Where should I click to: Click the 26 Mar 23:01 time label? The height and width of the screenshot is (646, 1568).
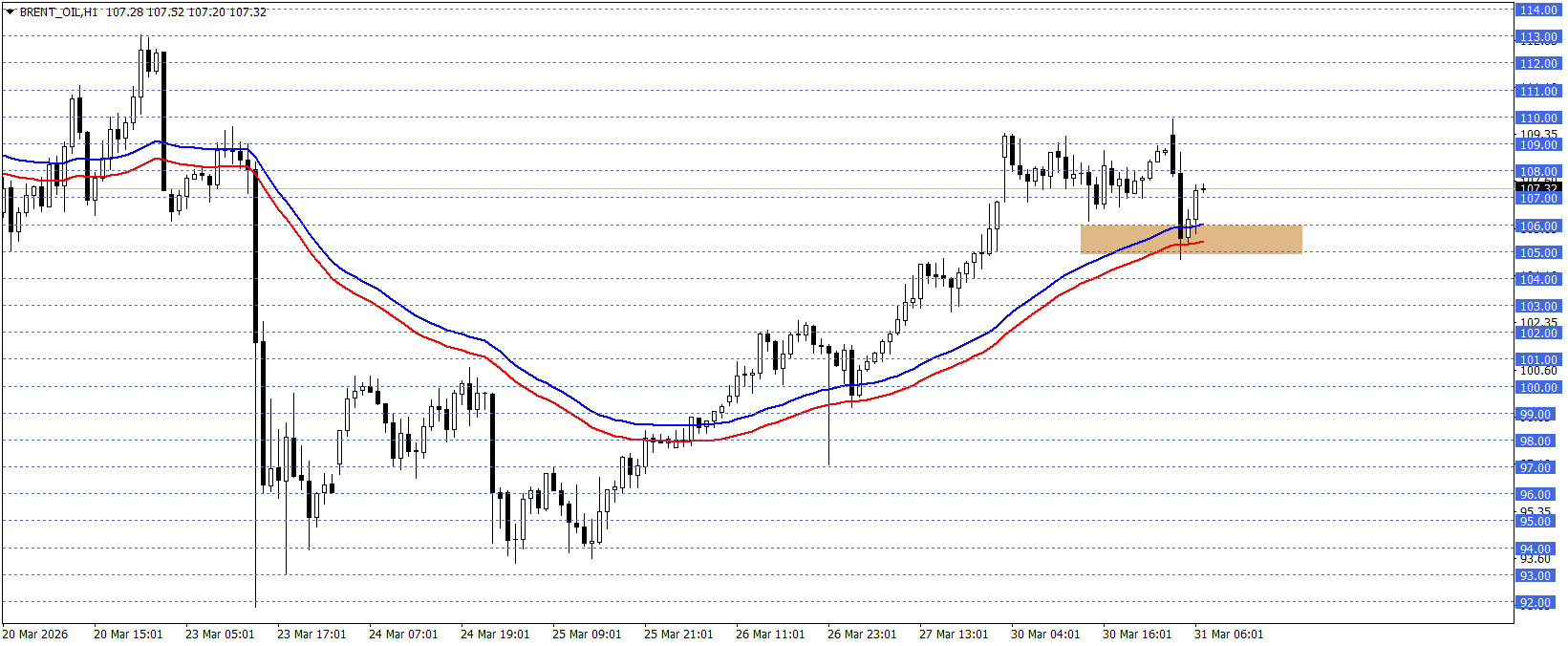click(862, 635)
